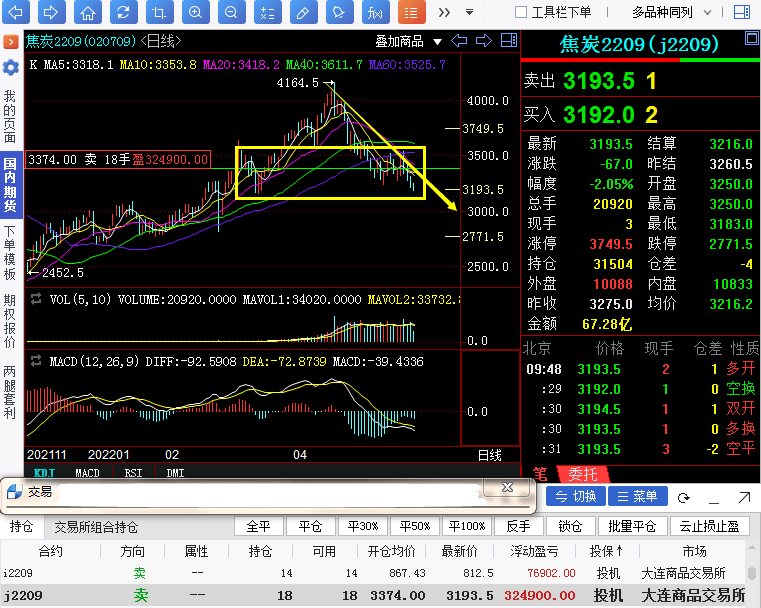Expand the left sidebar orange arrow
The height and width of the screenshot is (608, 761).
tap(10, 42)
